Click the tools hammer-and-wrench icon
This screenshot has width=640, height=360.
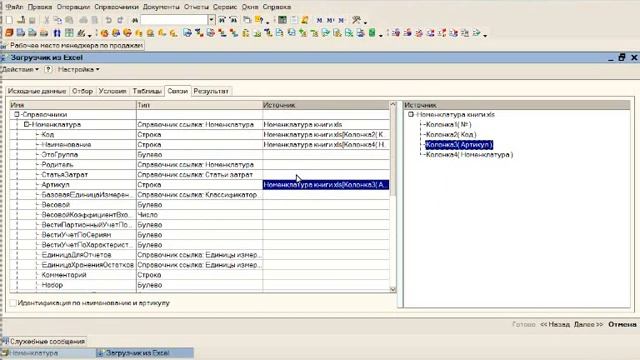(x=356, y=20)
